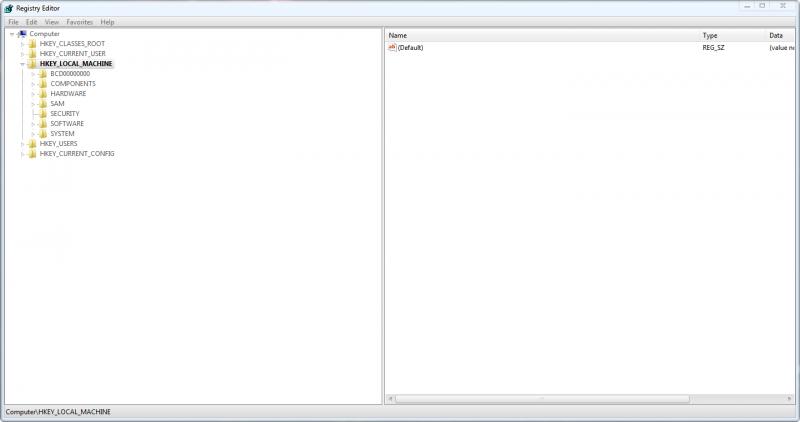800x422 pixels.
Task: Click the Registry Editor title bar icon
Action: 9,8
